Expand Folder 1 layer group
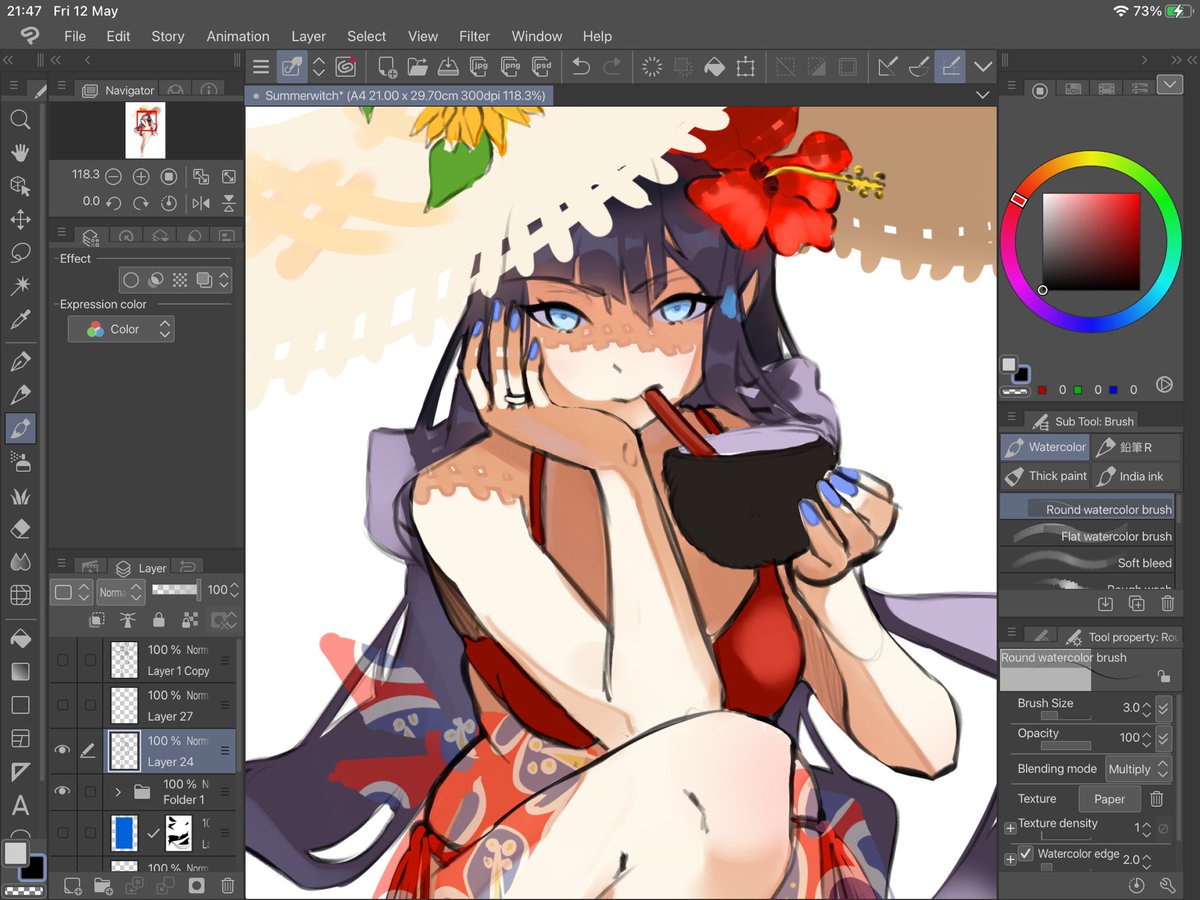 tap(117, 792)
